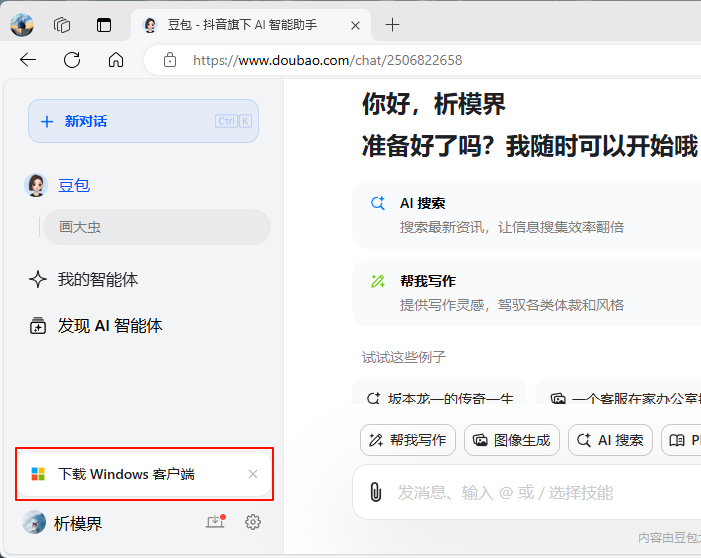Go back to the previous page
The height and width of the screenshot is (558, 701).
[x=28, y=59]
